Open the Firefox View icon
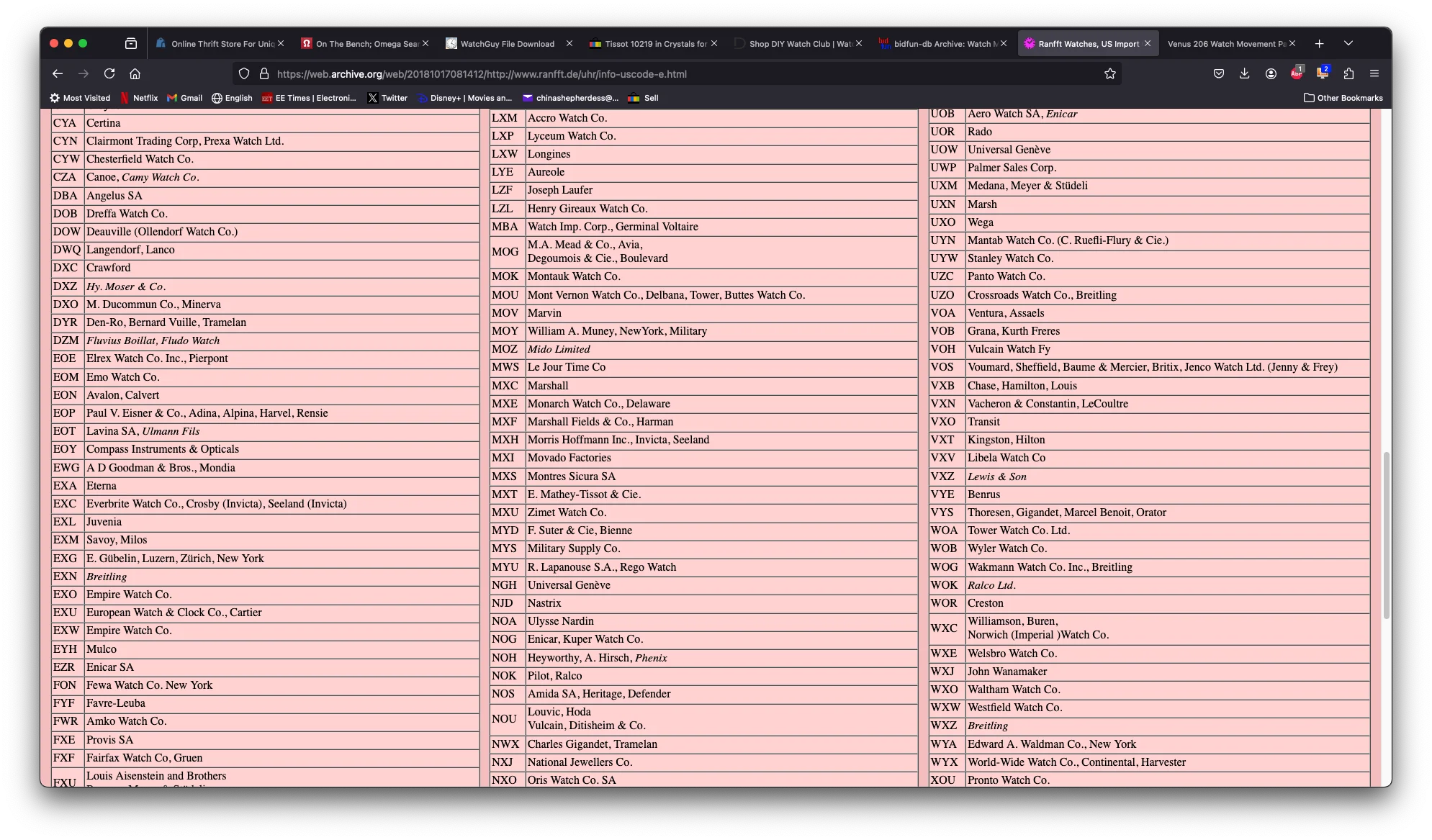 tap(131, 44)
